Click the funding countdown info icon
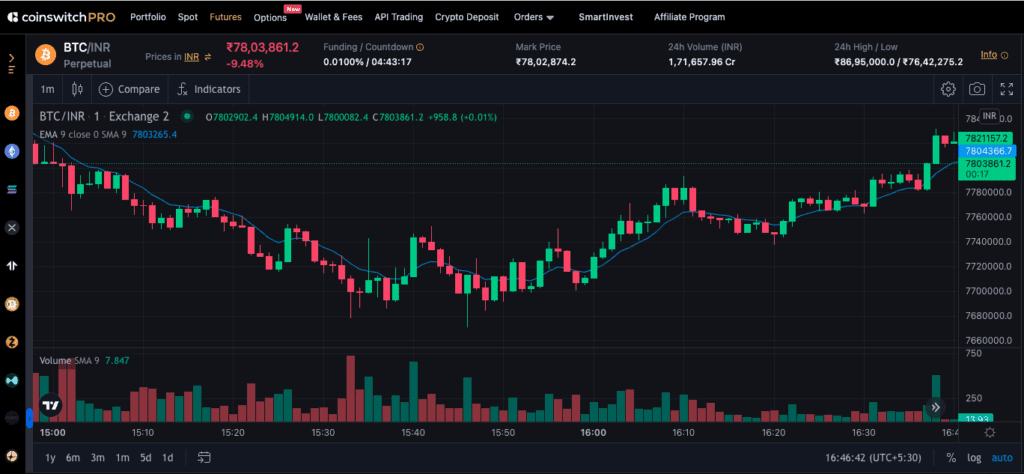Viewport: 1024px width, 474px height. [x=420, y=47]
